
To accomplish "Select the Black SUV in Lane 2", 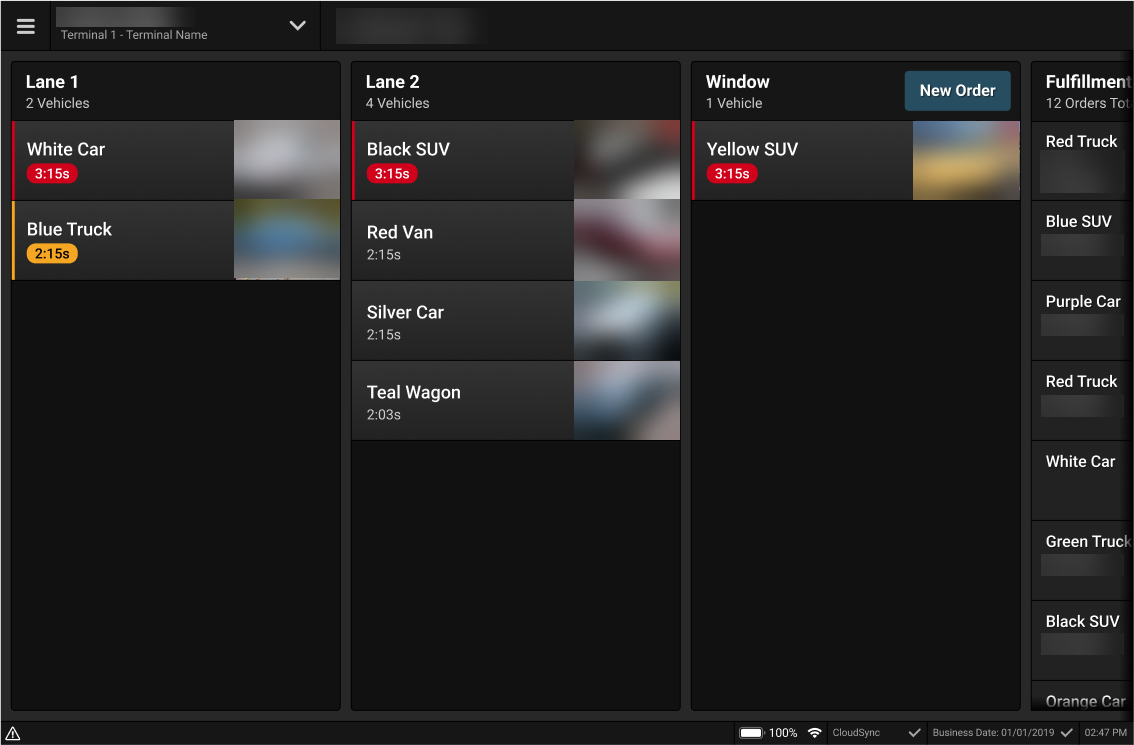I will 460,160.
